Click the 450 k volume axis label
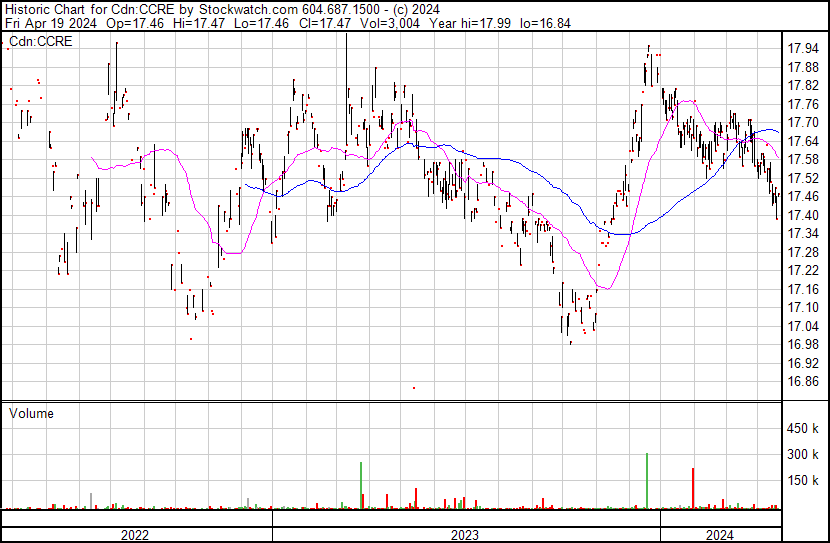Image resolution: width=830 pixels, height=543 pixels. coord(804,429)
